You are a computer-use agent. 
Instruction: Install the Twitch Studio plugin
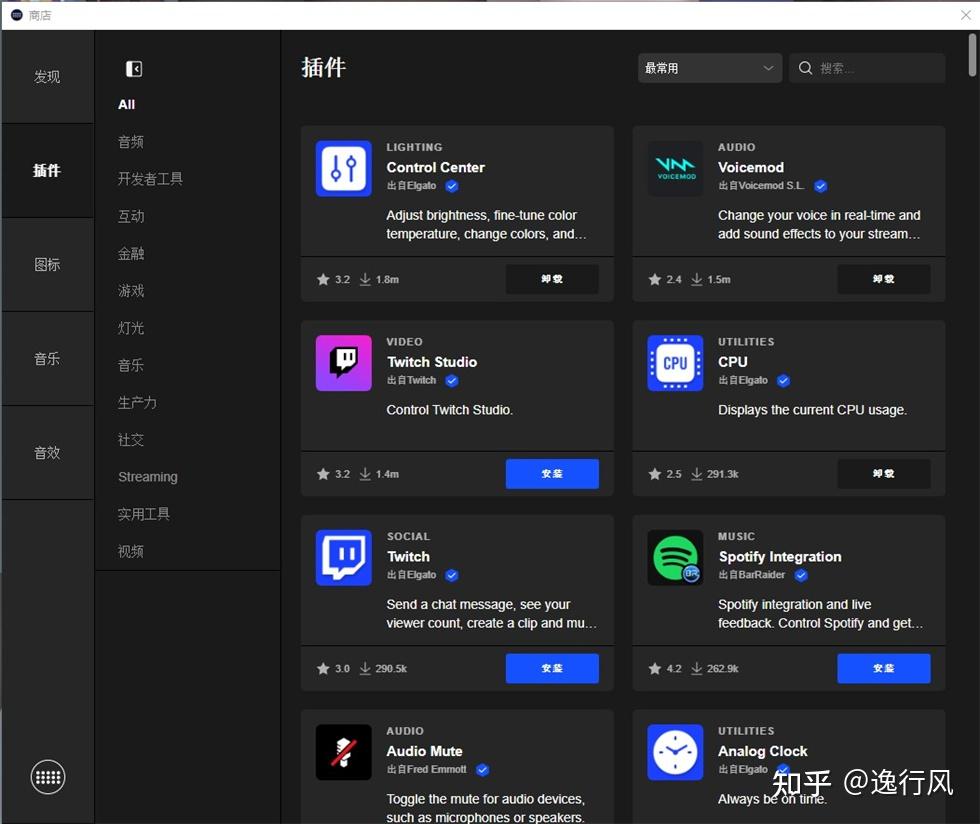[x=552, y=473]
